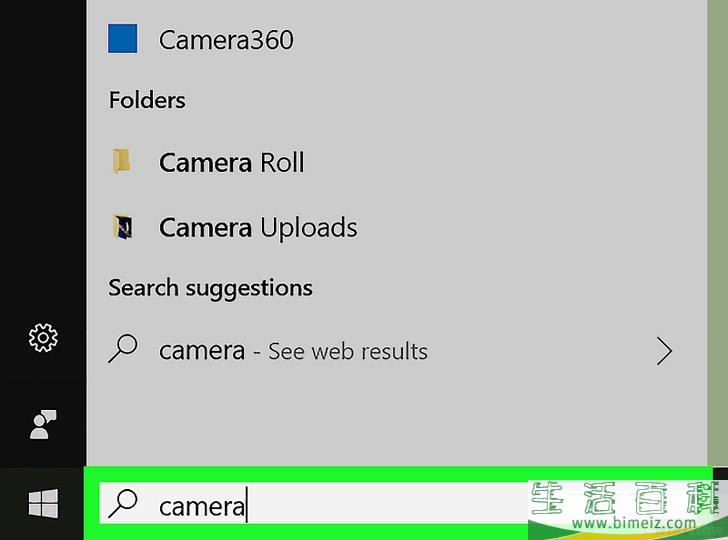This screenshot has height=540, width=728.
Task: Select the Camera Uploads folder name
Action: (258, 228)
